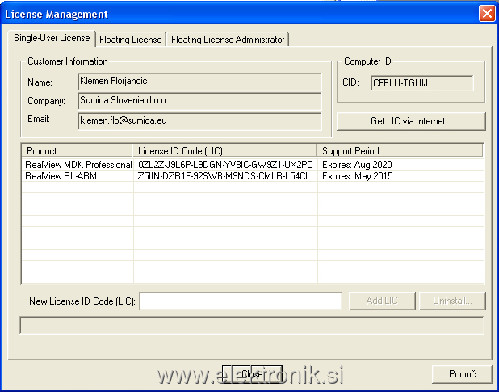
Task: Select the RealView RL-ARM row
Action: 253,176
